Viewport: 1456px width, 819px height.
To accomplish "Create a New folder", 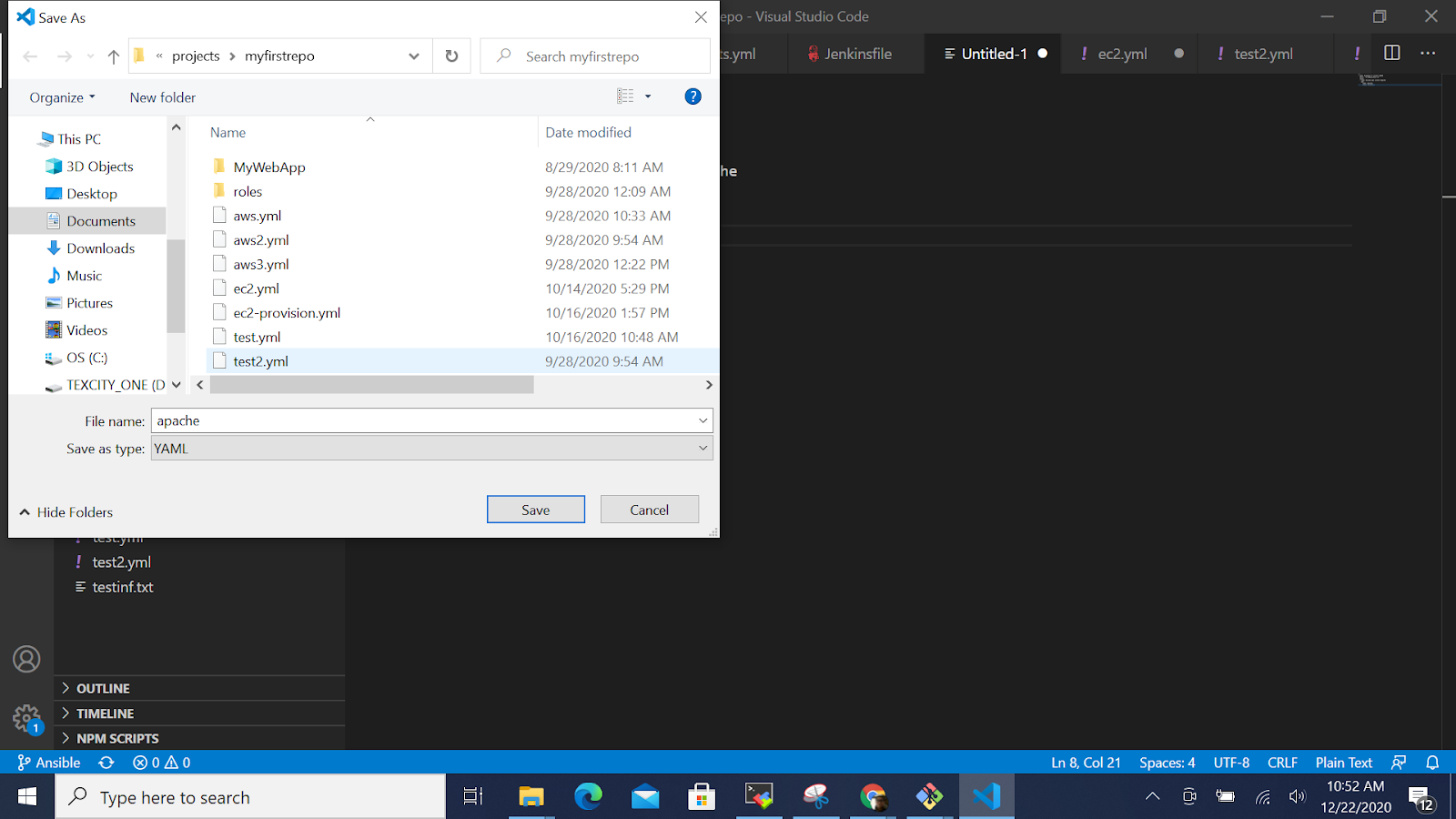I will (x=163, y=97).
